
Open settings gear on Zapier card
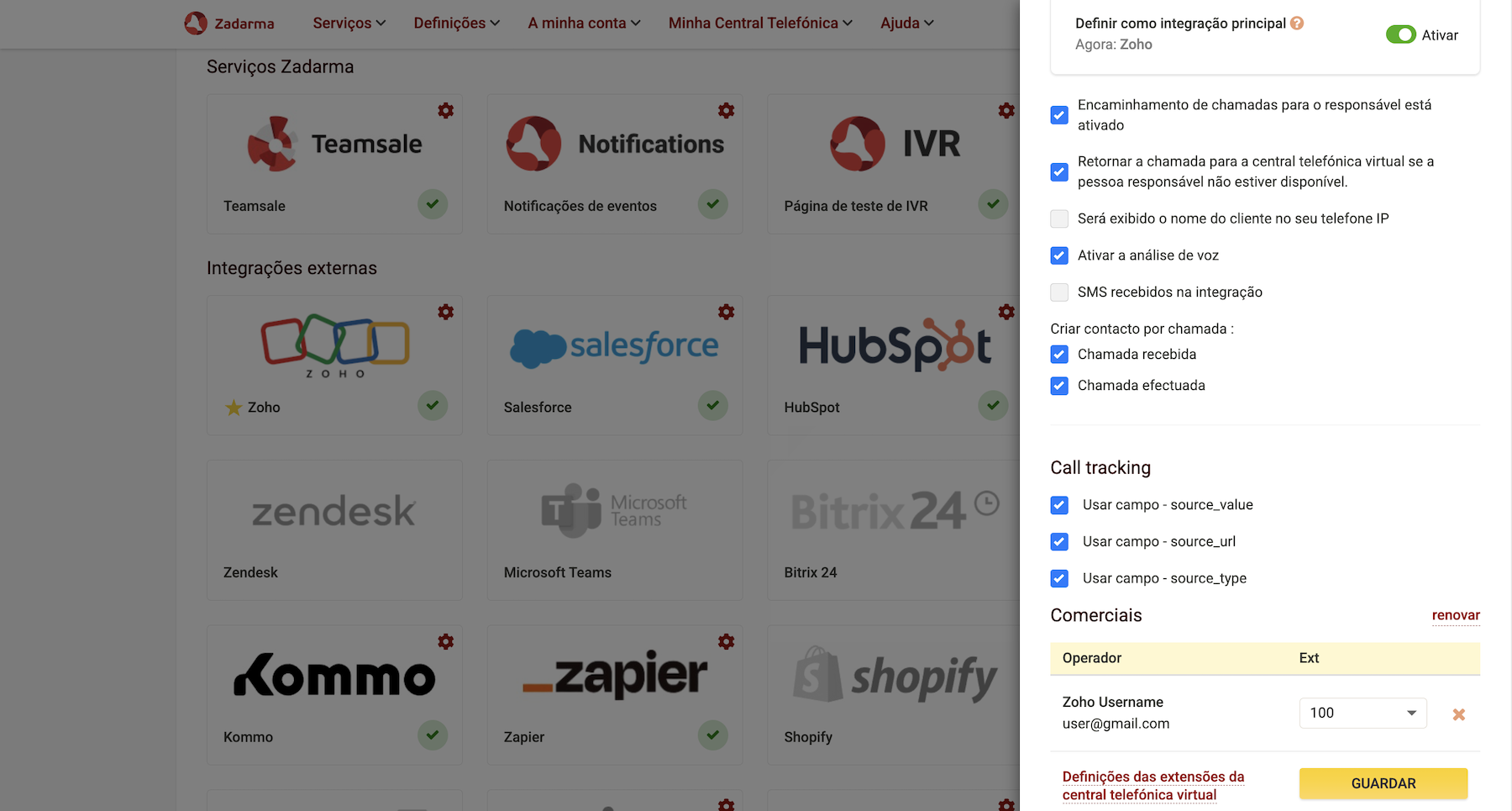tap(727, 642)
